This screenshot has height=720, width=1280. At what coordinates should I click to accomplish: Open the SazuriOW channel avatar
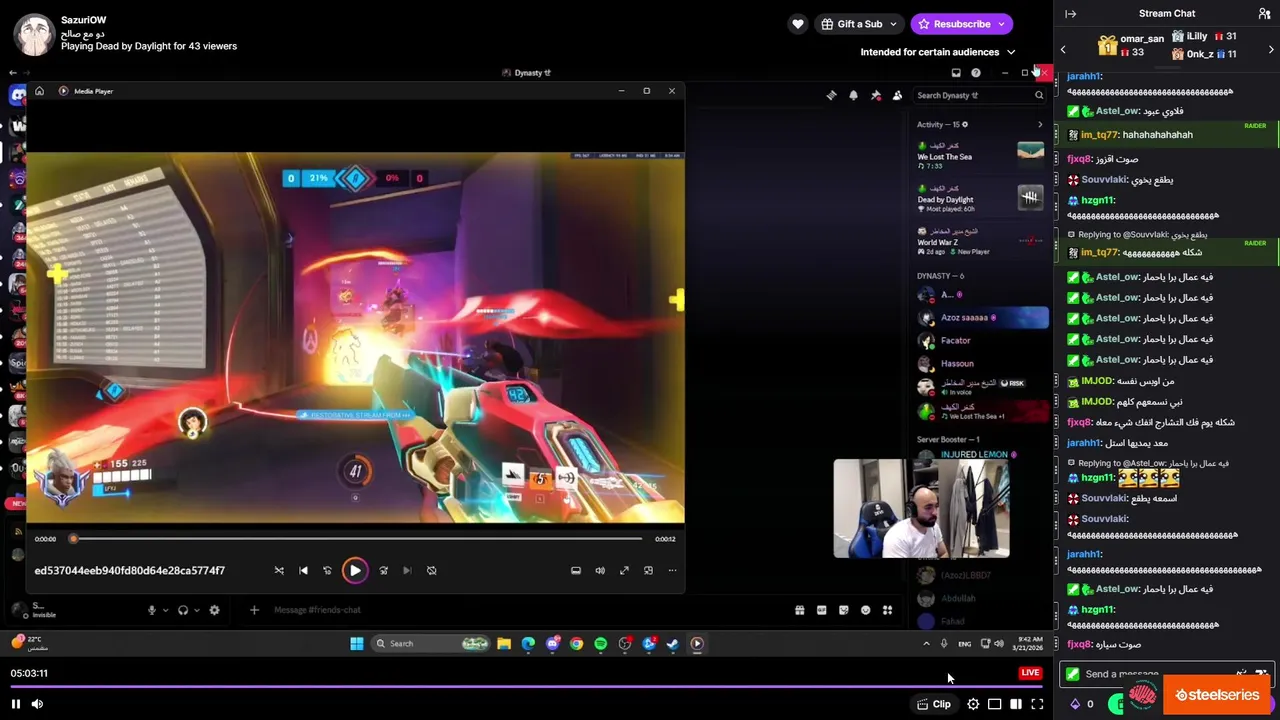34,35
